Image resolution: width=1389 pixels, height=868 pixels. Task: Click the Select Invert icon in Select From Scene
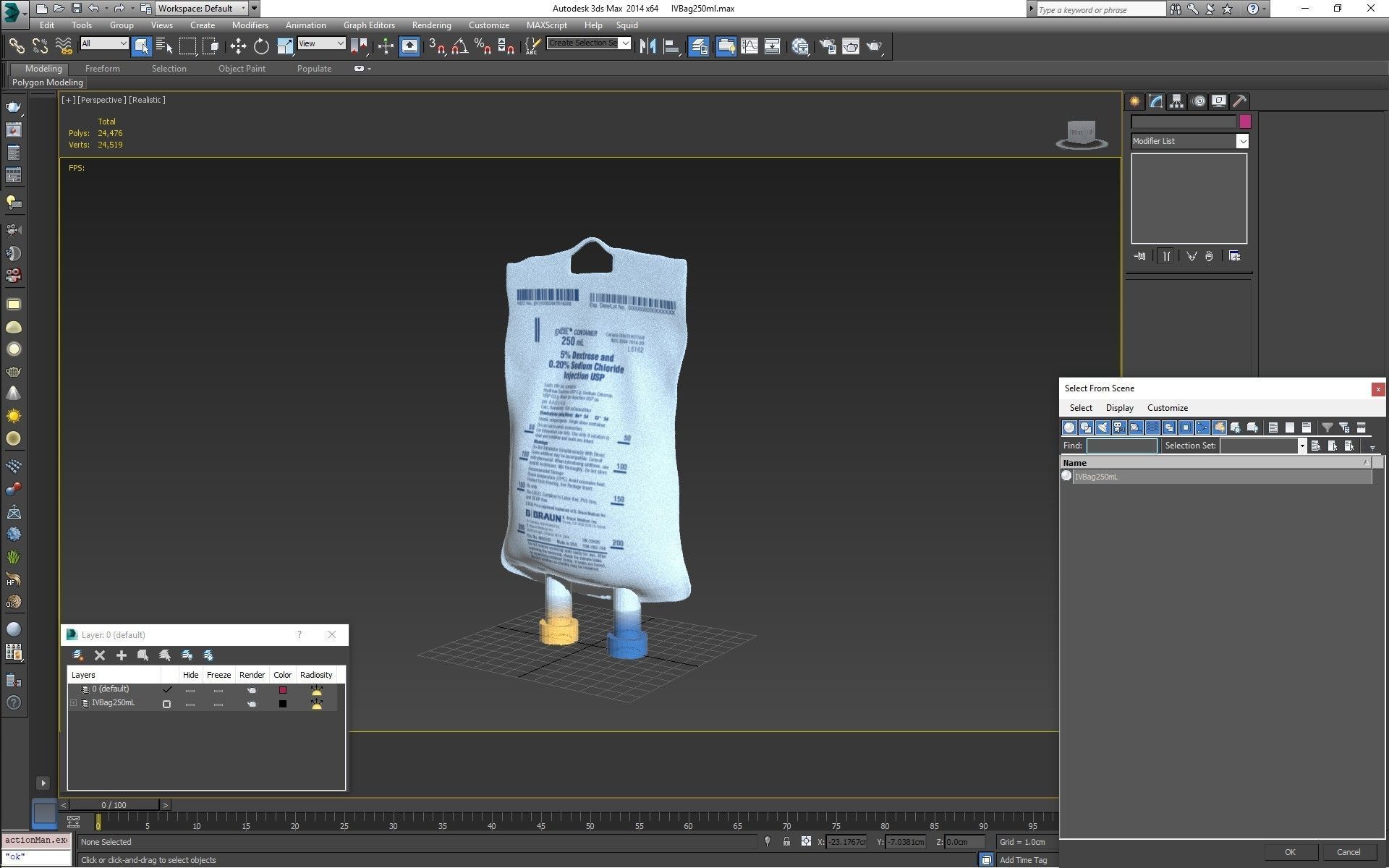(1307, 427)
